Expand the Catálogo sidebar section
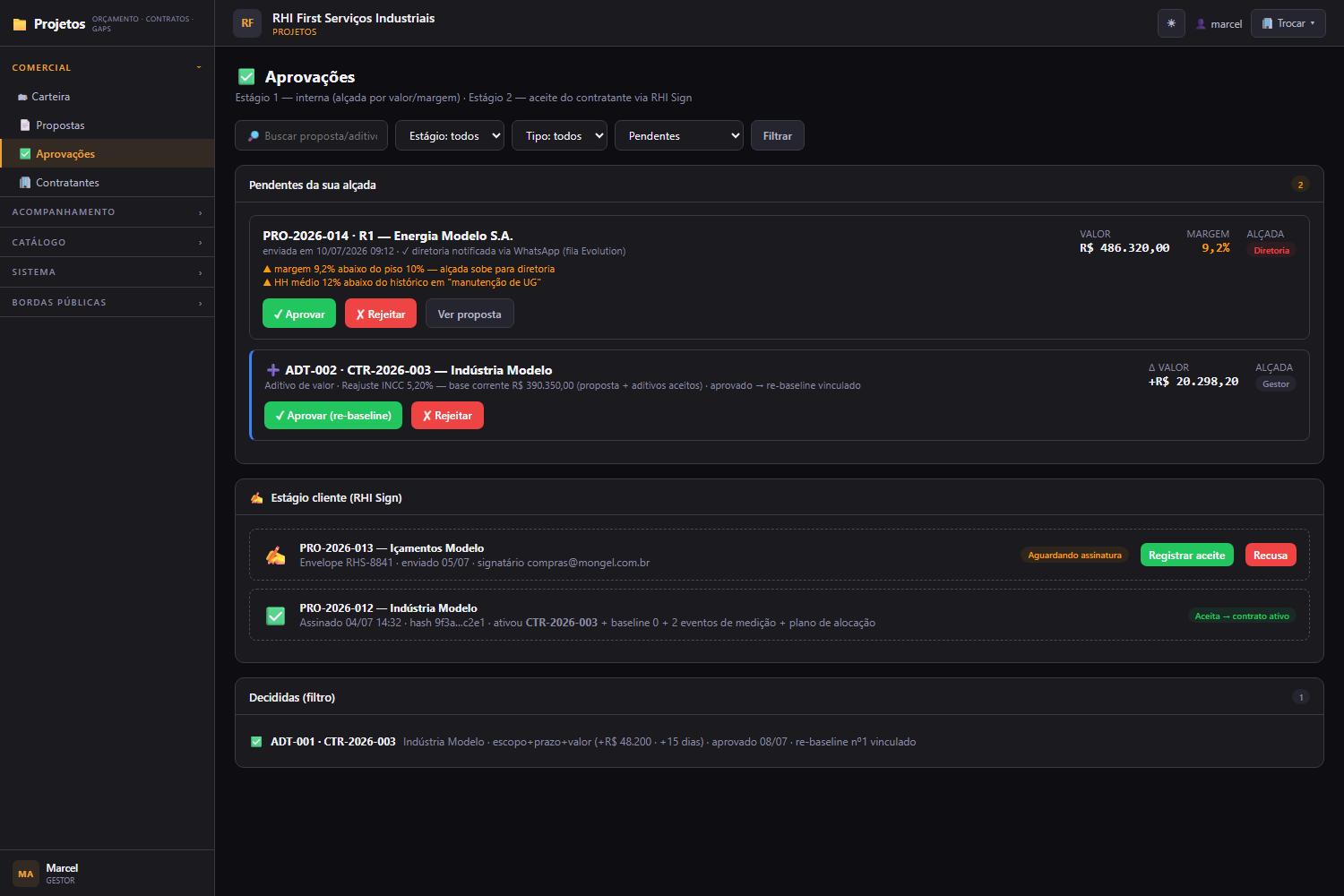This screenshot has width=1344, height=896. (107, 242)
